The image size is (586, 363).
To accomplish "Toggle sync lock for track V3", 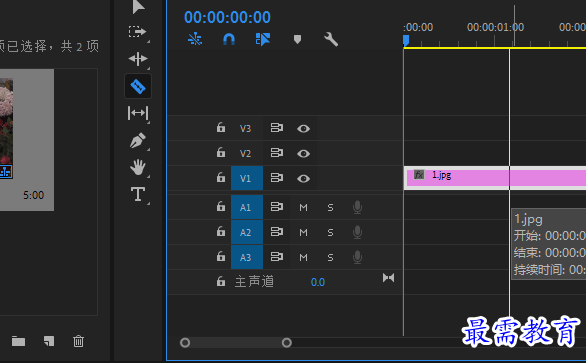I will tap(277, 128).
